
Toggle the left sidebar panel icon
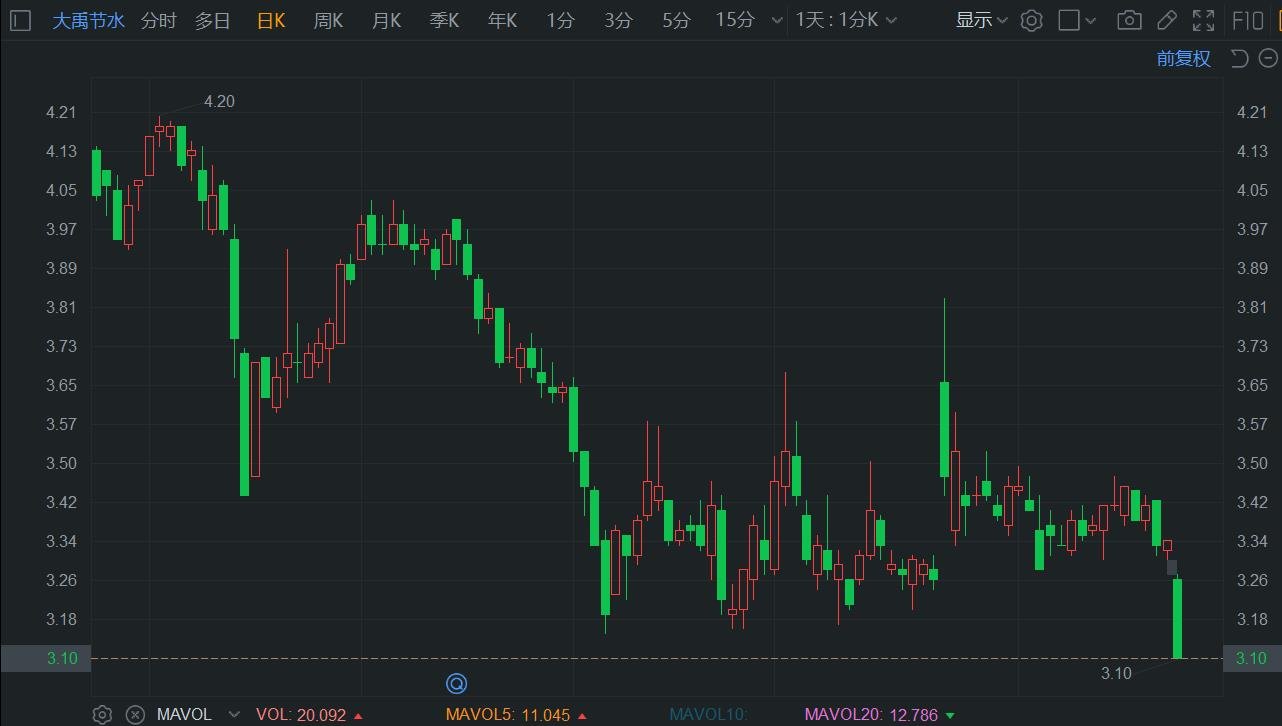[20, 20]
